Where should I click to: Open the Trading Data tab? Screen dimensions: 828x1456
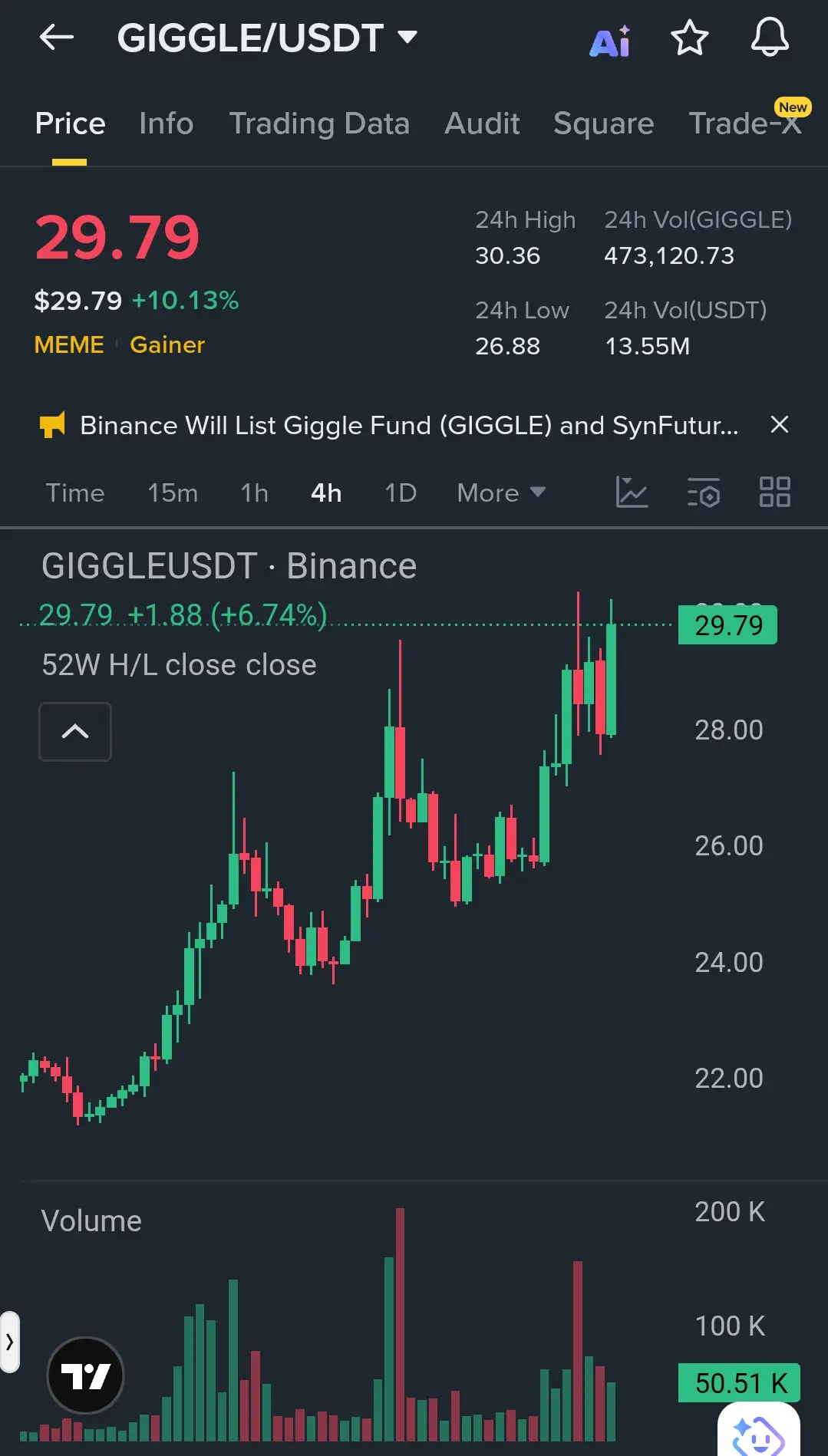319,123
